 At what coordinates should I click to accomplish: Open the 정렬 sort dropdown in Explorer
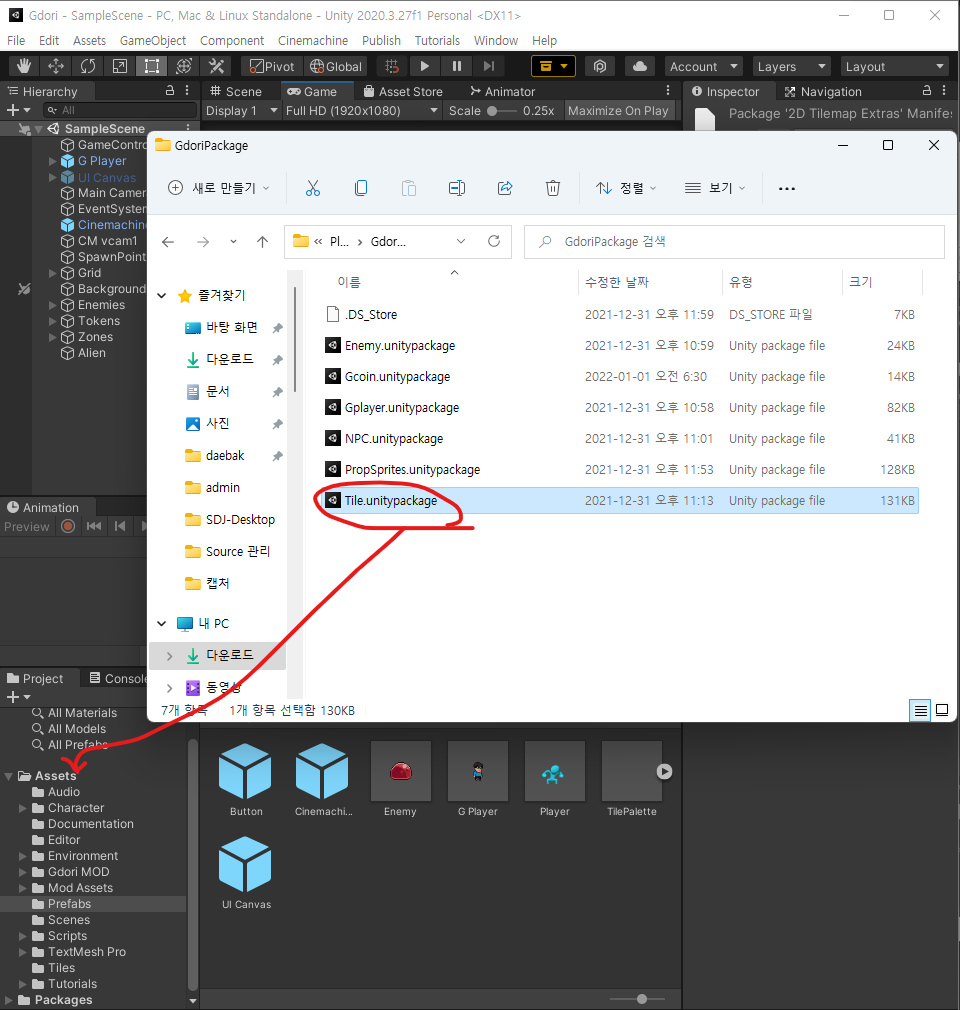pyautogui.click(x=626, y=188)
